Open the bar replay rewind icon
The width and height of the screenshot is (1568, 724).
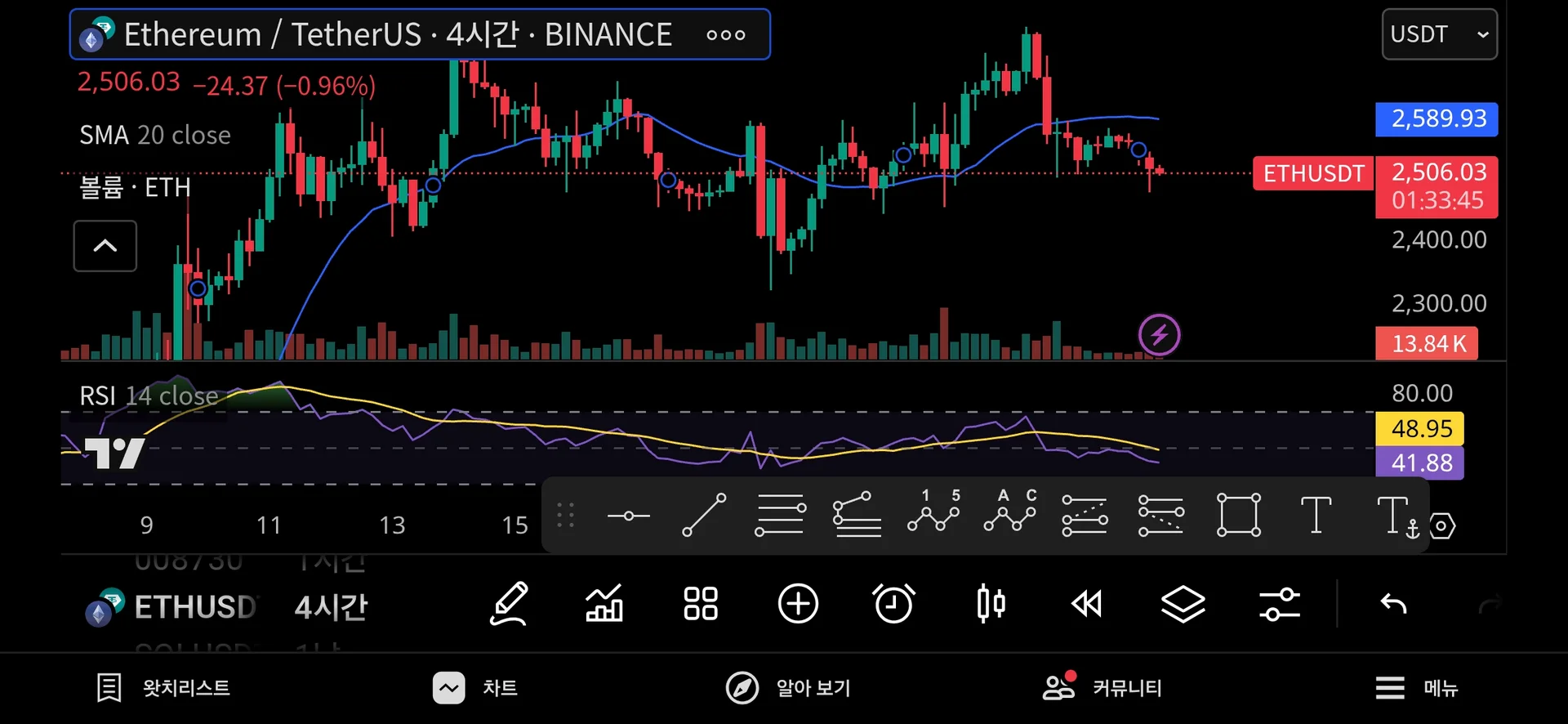click(1086, 605)
